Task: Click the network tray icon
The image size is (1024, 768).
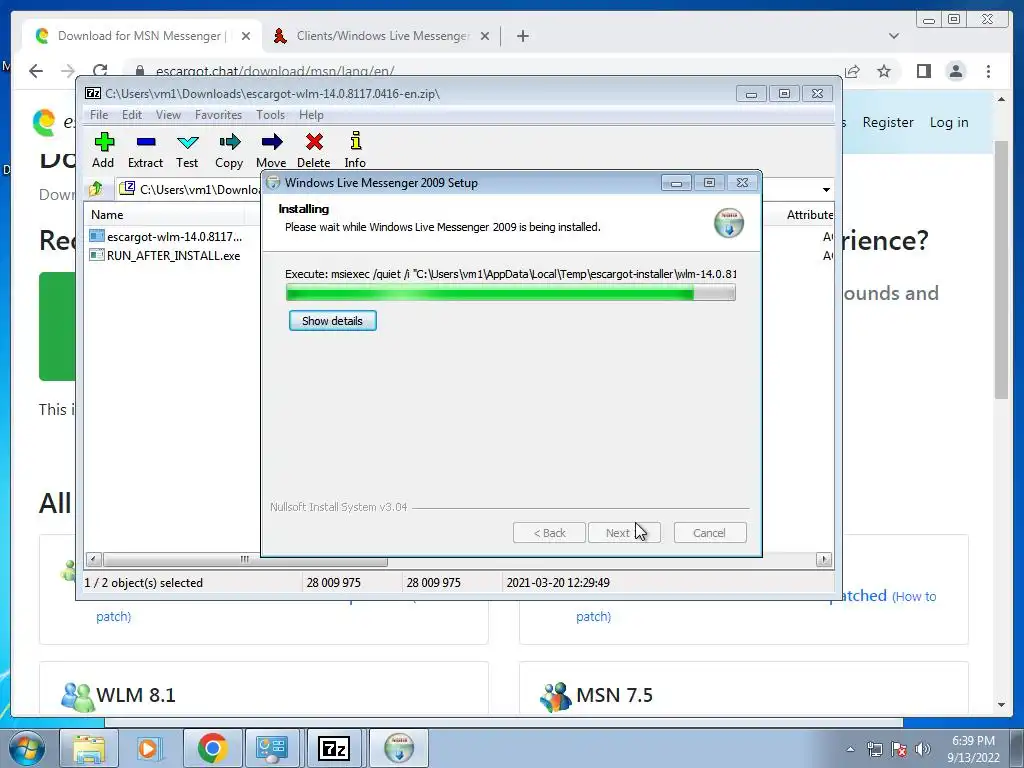Action: coord(874,749)
